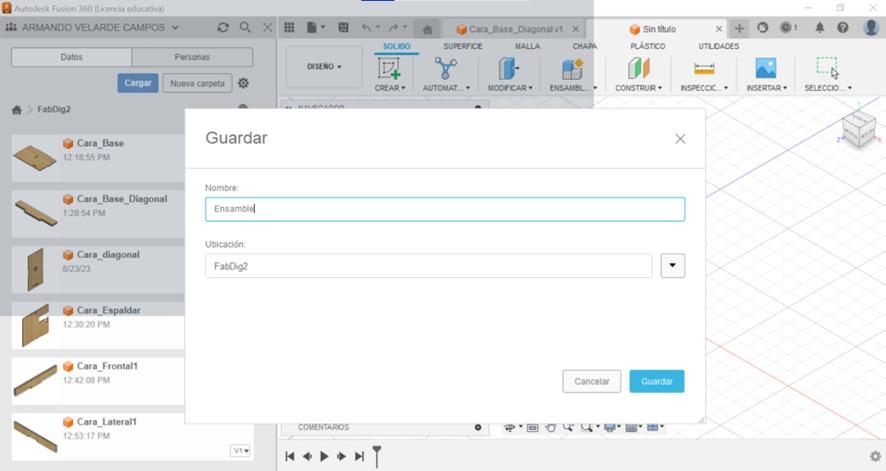The image size is (886, 471).
Task: Open the Inspeccionar measure tool
Action: [704, 68]
